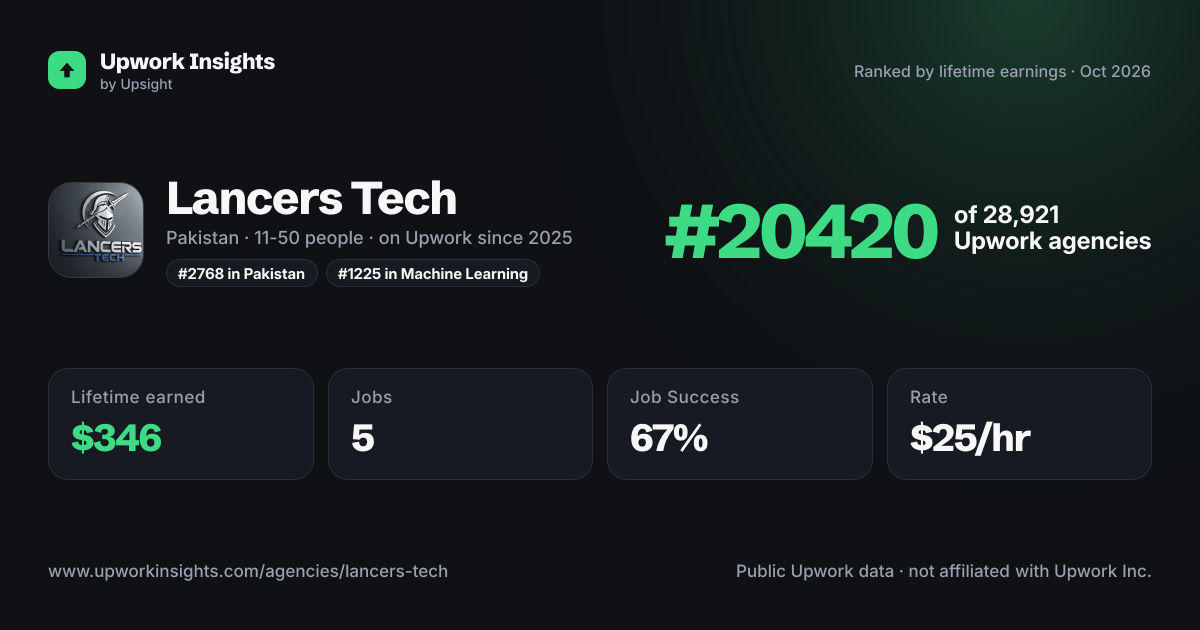The height and width of the screenshot is (630, 1200).
Task: Click the Pakistan location details line
Action: click(x=369, y=238)
